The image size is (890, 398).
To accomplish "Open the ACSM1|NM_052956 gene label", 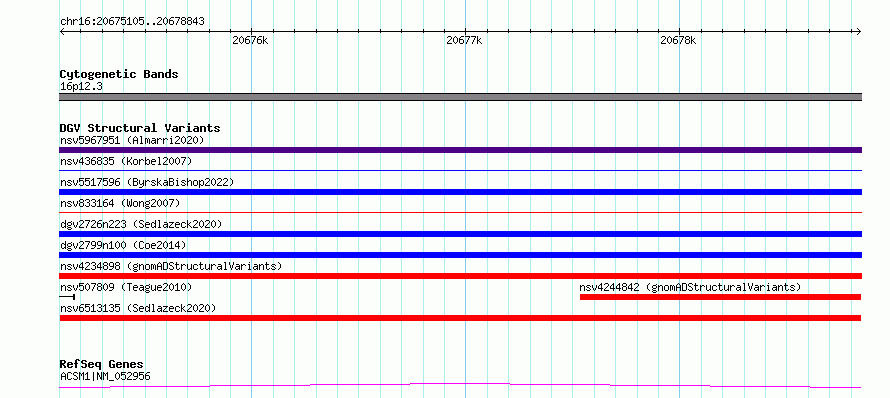I will point(105,376).
